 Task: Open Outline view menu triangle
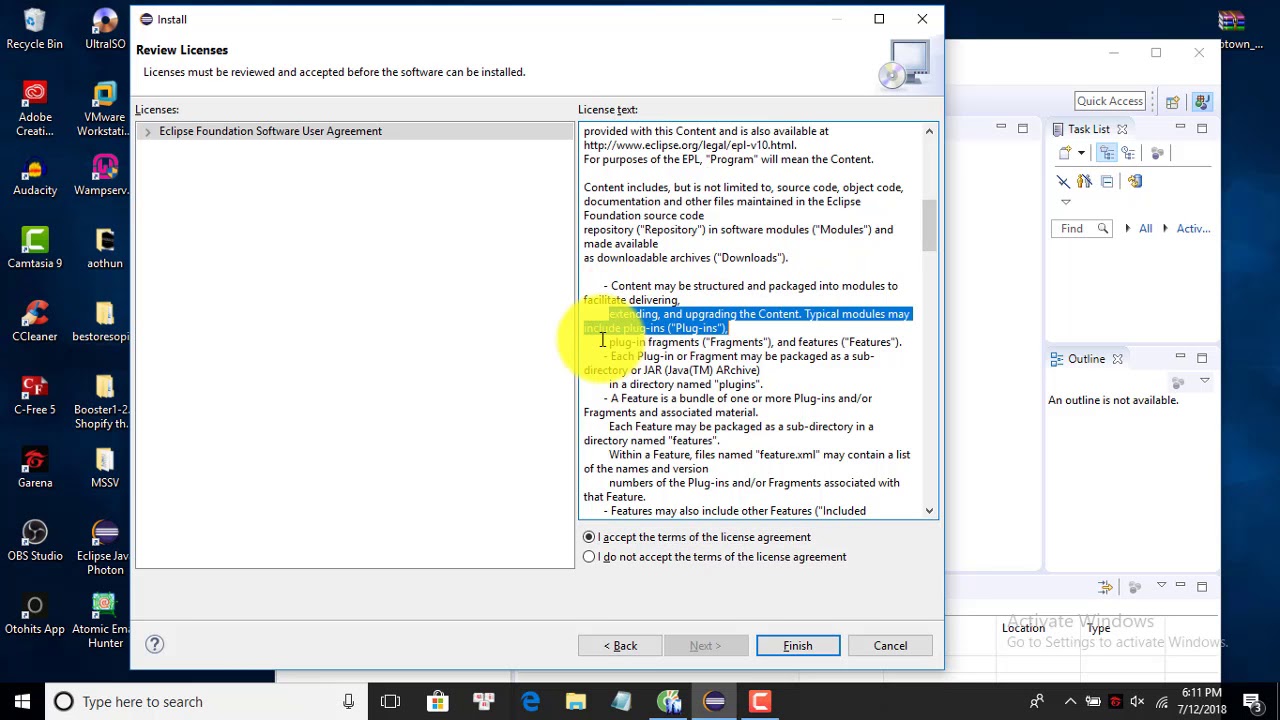(x=1204, y=381)
